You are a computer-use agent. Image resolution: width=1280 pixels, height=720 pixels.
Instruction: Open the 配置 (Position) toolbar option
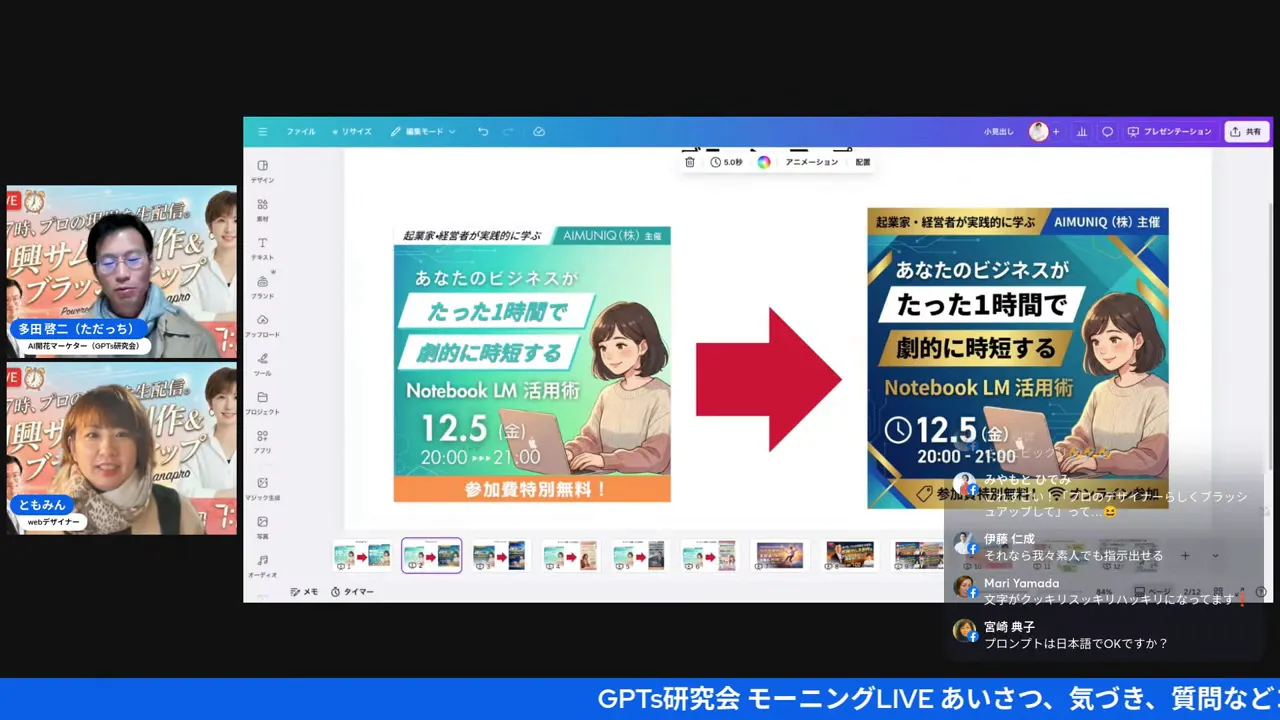point(862,161)
